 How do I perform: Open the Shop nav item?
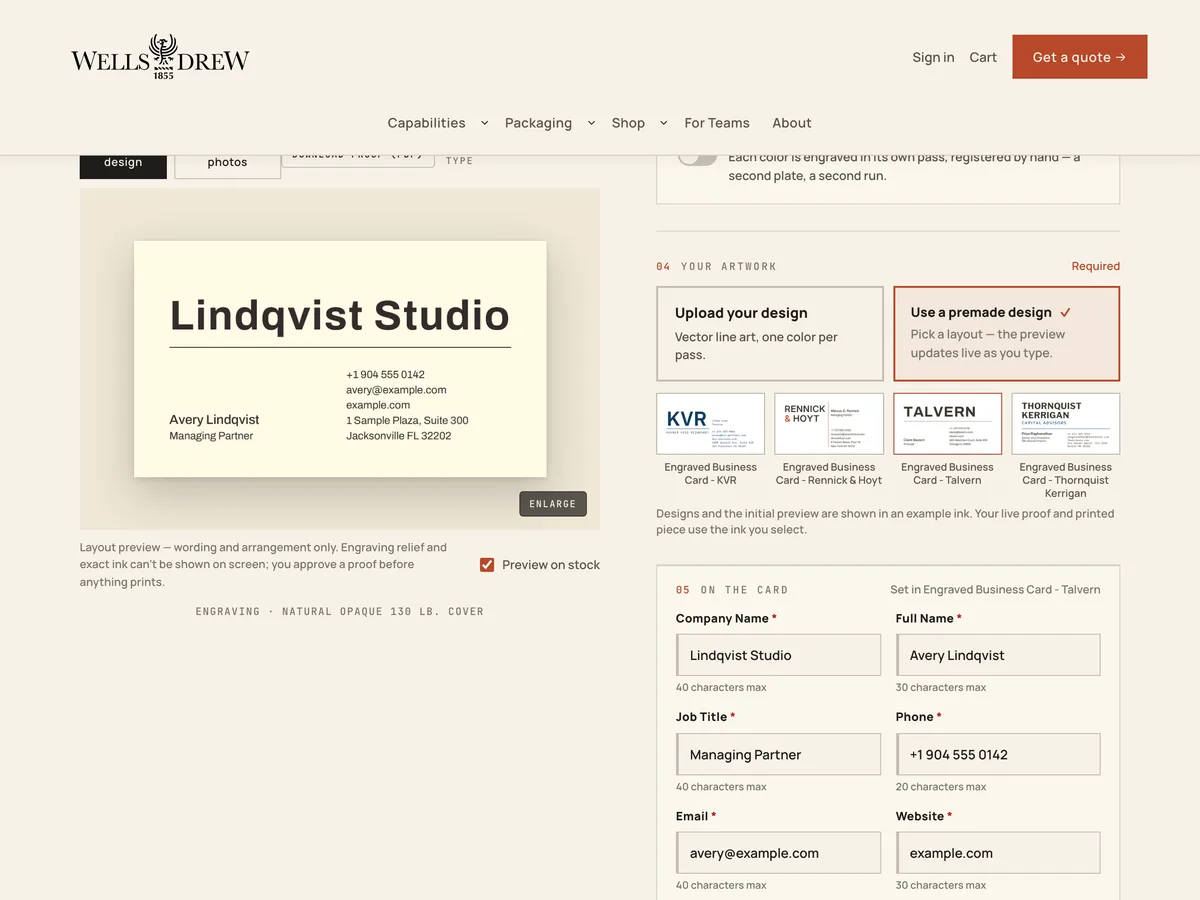click(x=628, y=123)
